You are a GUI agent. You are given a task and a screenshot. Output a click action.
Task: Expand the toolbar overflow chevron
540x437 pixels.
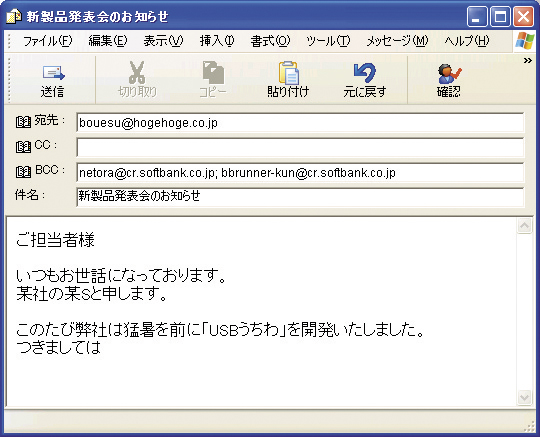click(x=528, y=61)
